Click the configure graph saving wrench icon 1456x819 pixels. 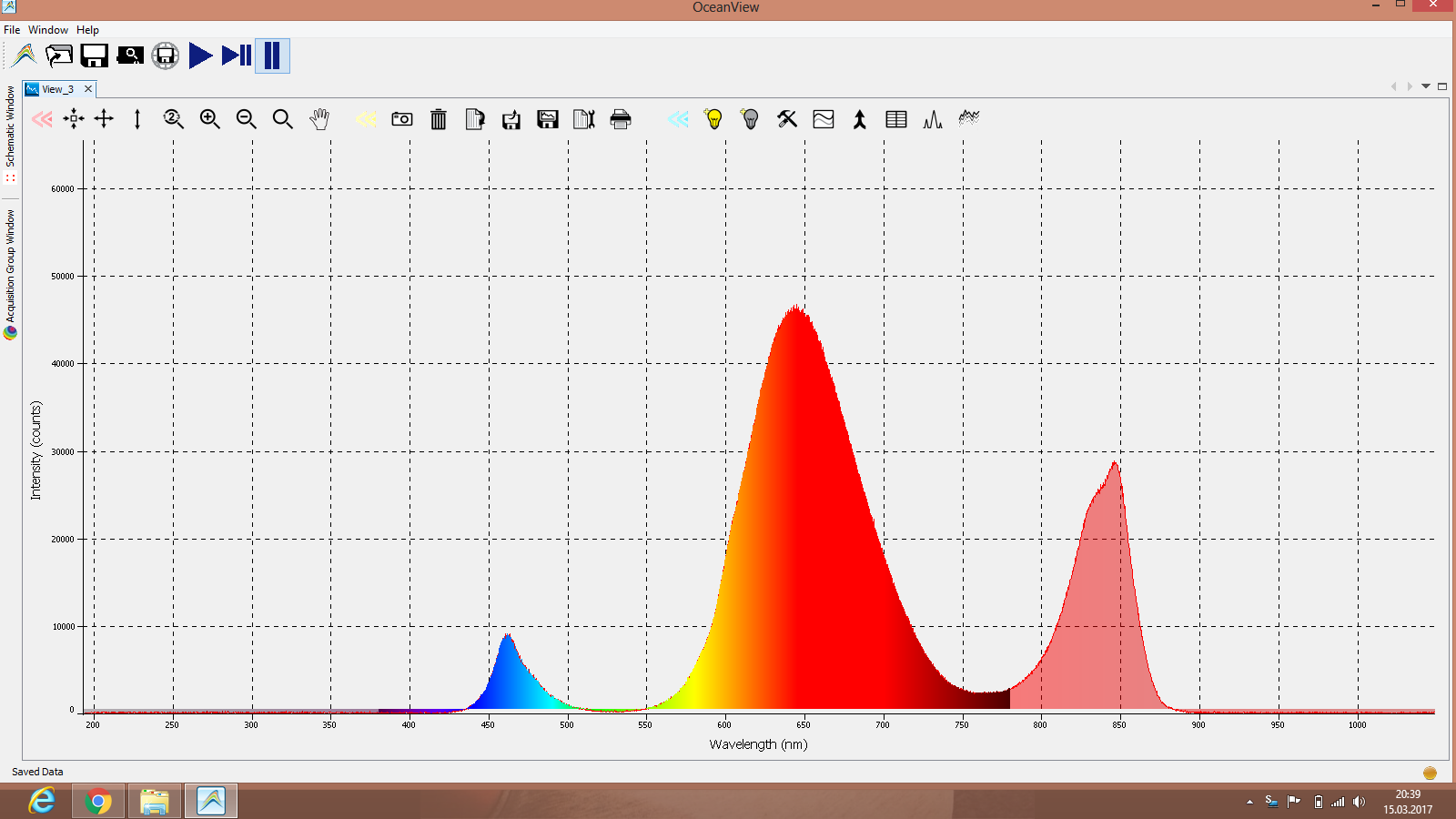[x=584, y=119]
